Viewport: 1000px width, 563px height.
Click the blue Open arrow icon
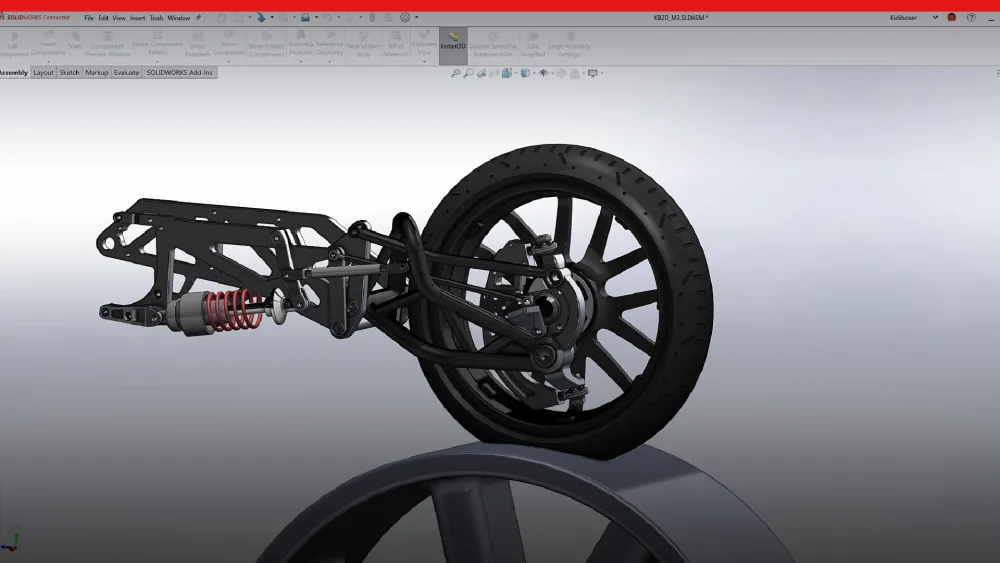pyautogui.click(x=261, y=18)
